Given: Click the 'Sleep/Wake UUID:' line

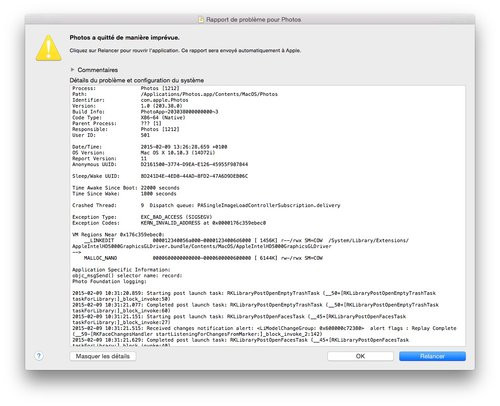Looking at the screenshot, I should [x=160, y=176].
